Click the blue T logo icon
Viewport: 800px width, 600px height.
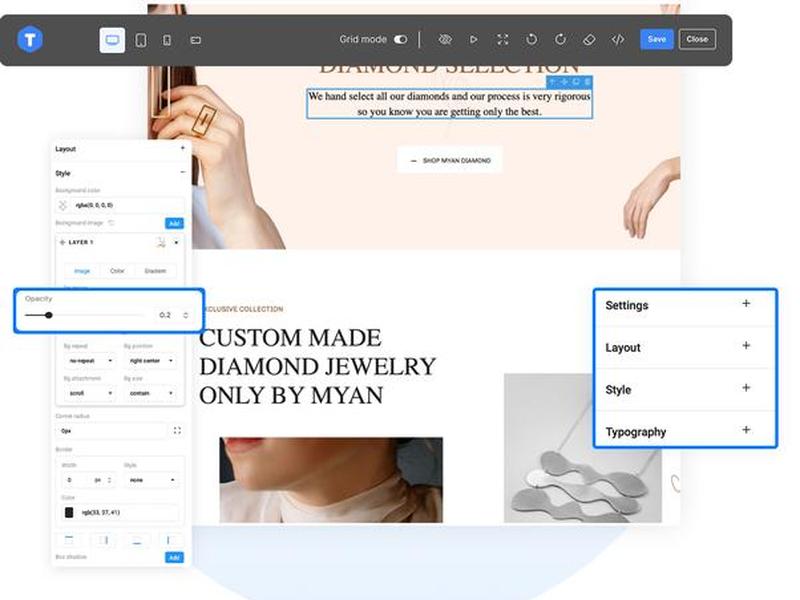30,39
